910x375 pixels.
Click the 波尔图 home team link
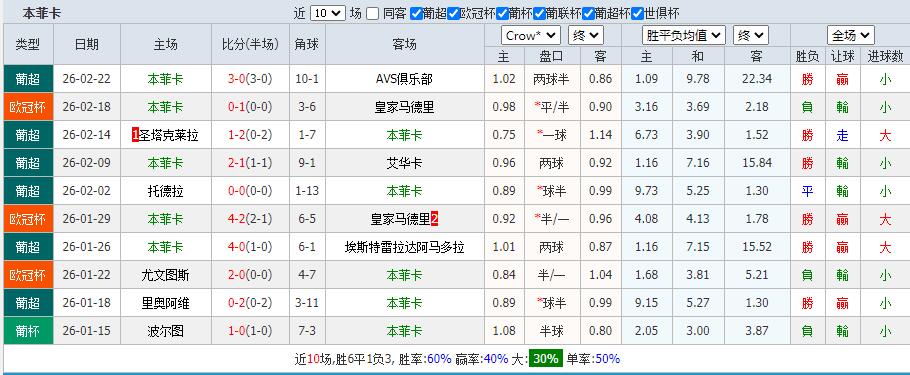click(x=166, y=331)
